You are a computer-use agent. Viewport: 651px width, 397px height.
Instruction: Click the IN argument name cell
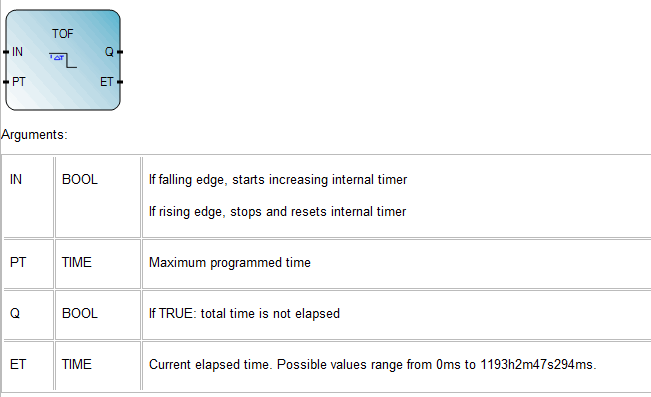pyautogui.click(x=29, y=197)
